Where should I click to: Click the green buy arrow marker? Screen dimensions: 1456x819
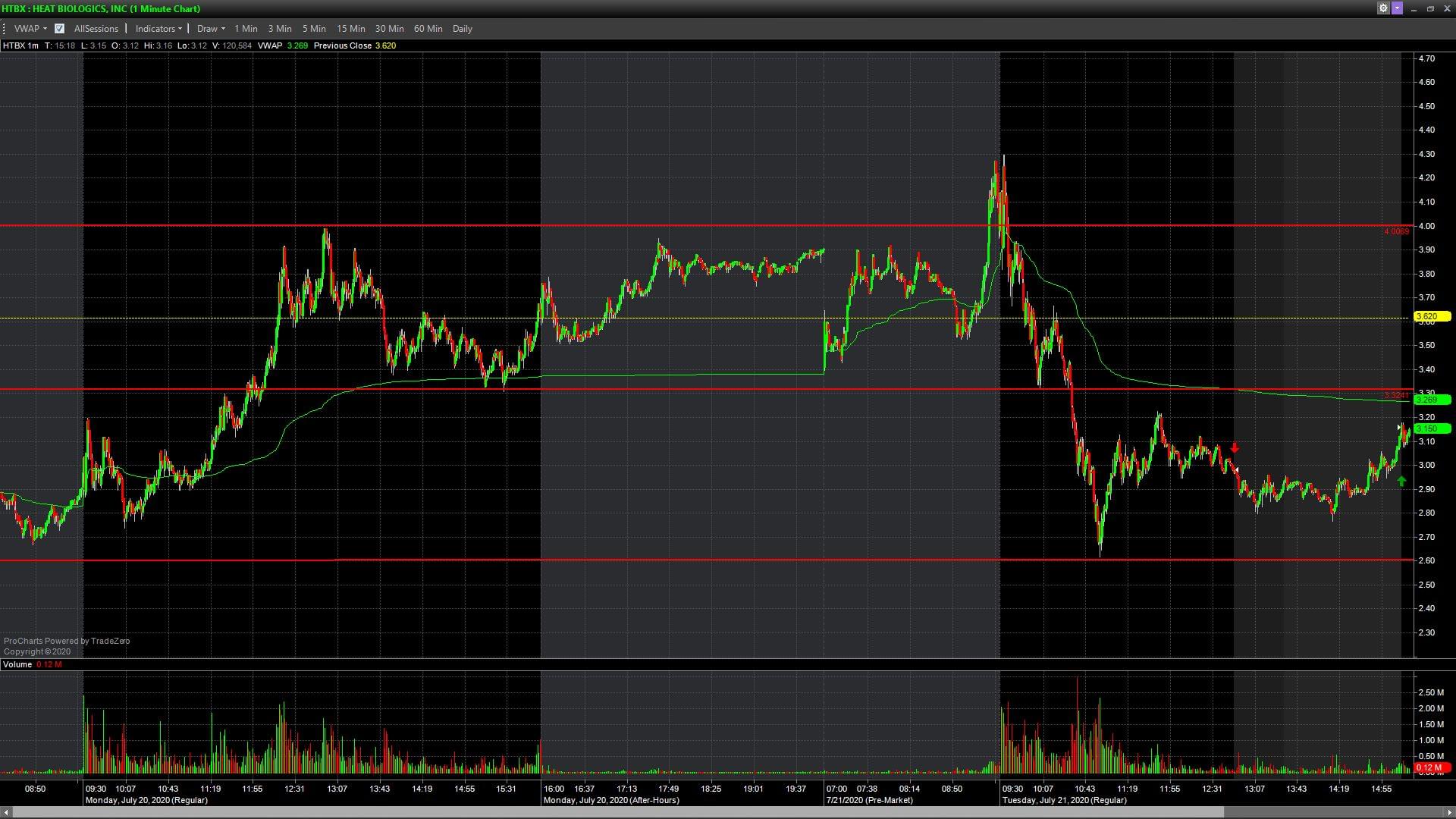[x=1401, y=481]
